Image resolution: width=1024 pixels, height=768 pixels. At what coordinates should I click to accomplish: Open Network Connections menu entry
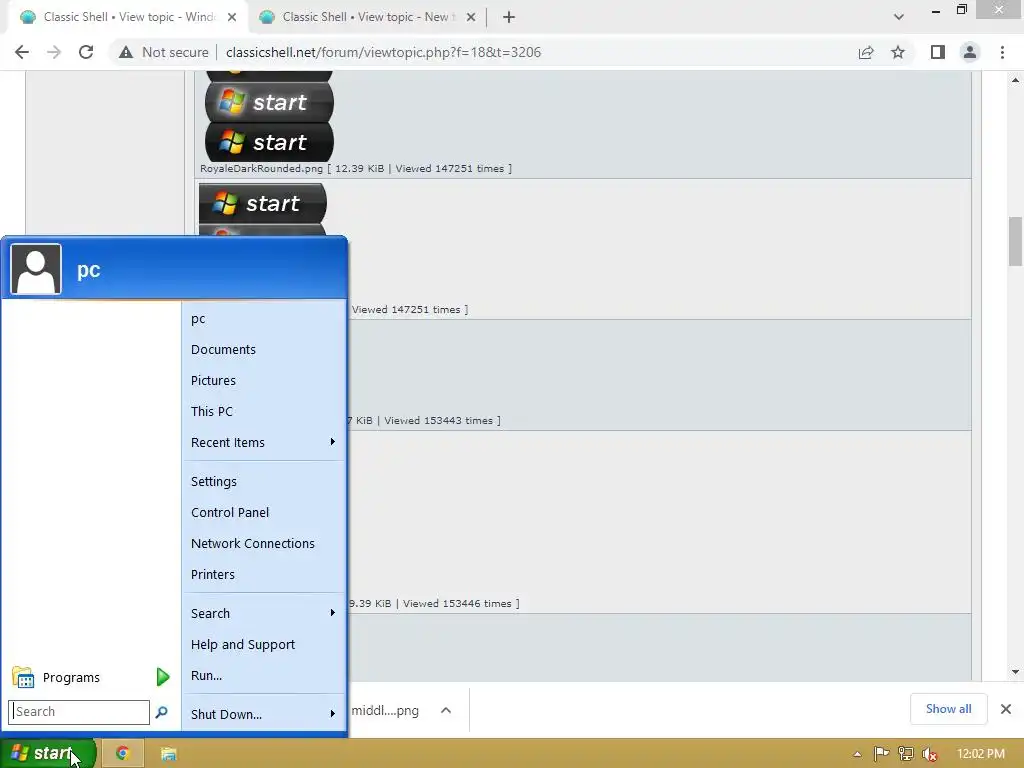coord(263,543)
